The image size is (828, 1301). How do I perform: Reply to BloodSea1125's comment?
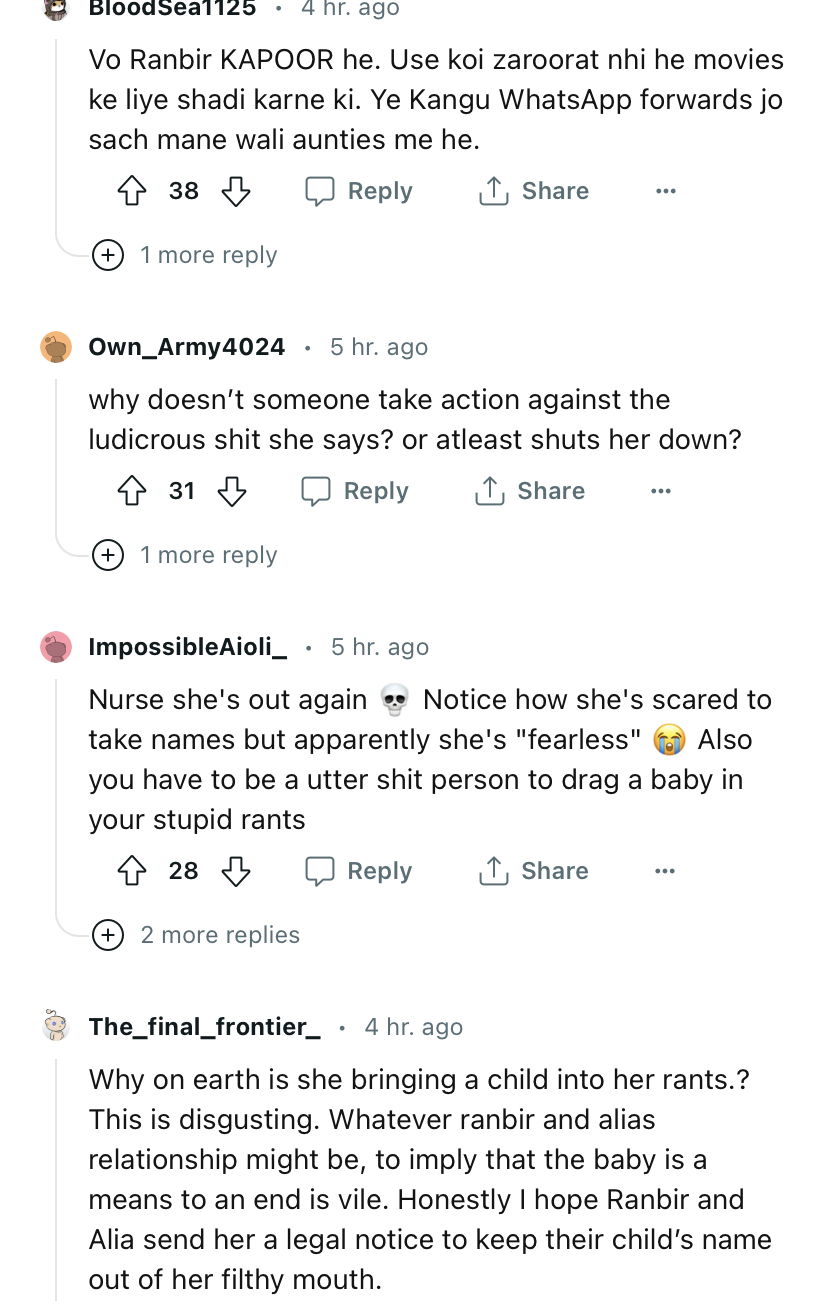[359, 191]
